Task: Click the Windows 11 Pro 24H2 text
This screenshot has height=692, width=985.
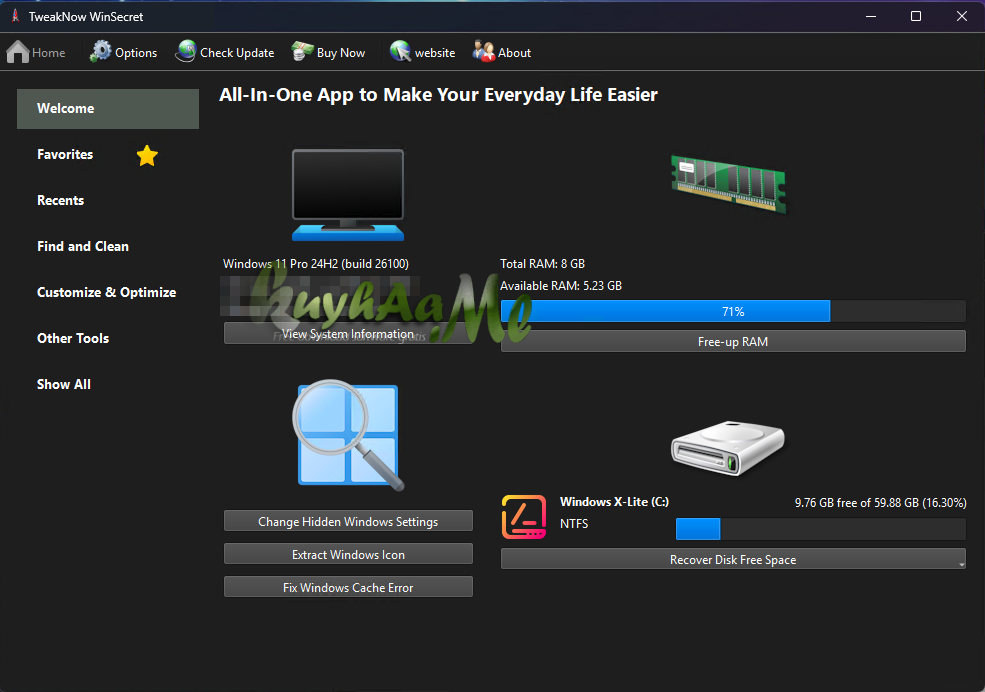Action: 316,264
